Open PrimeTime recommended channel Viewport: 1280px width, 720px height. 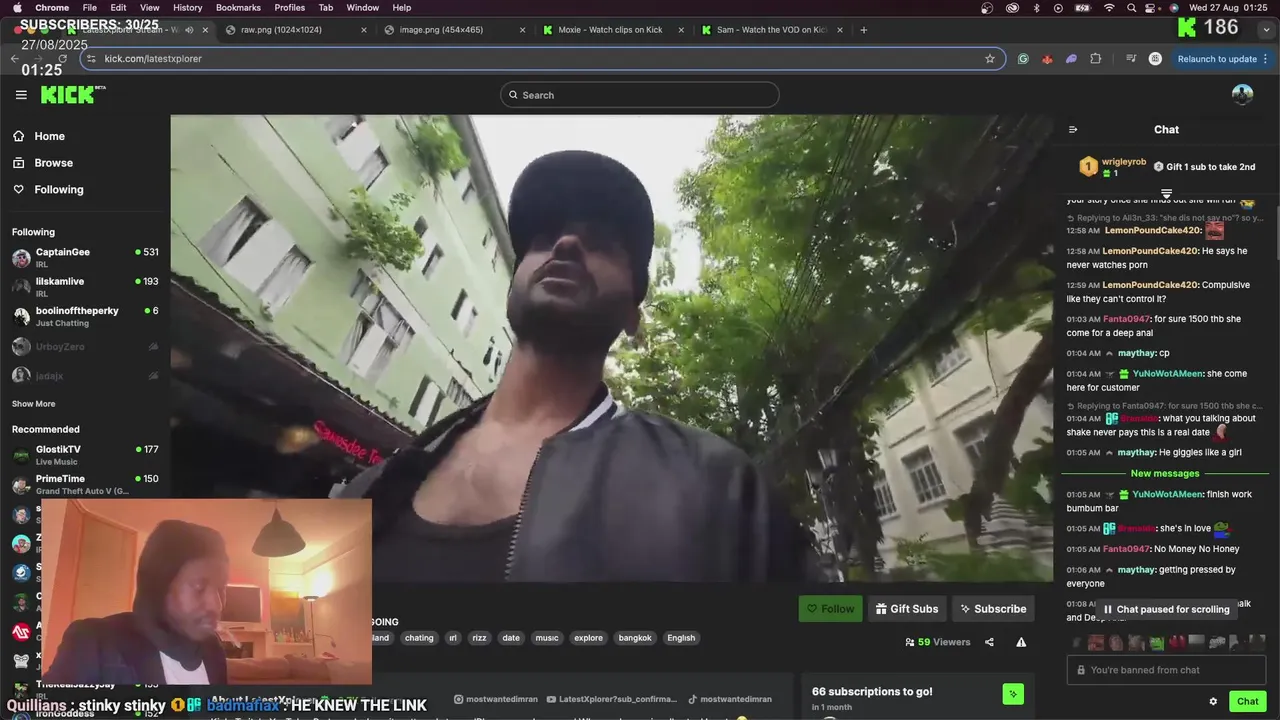pos(85,484)
